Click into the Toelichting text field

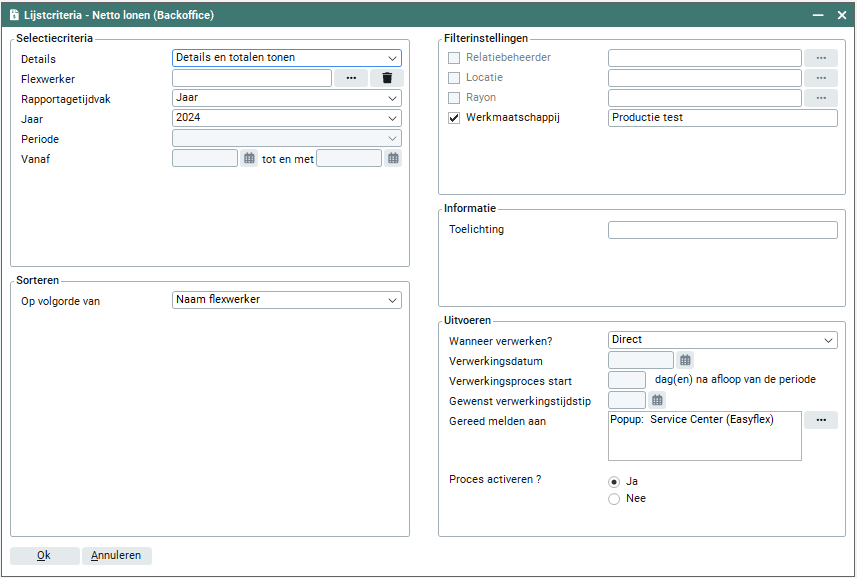point(722,230)
